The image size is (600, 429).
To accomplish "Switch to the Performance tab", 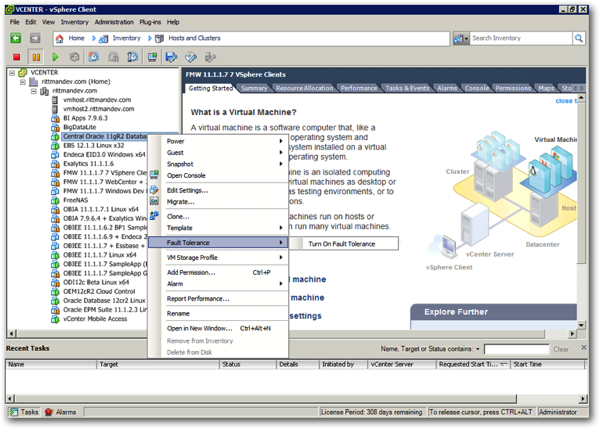I will pos(359,88).
